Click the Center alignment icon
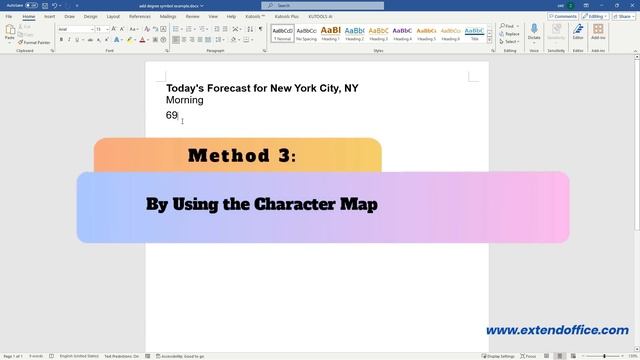Screen dimensions: 640x360 pos(184,40)
